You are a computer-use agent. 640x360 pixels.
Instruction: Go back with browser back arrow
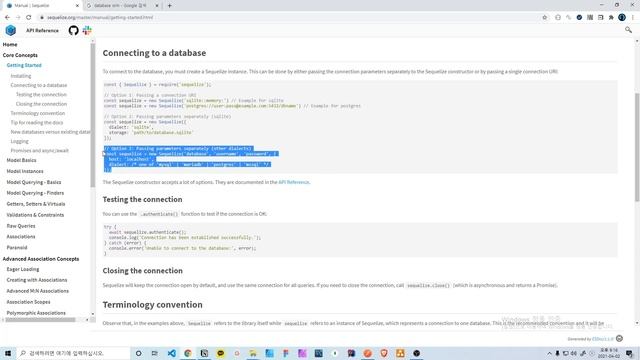7,18
